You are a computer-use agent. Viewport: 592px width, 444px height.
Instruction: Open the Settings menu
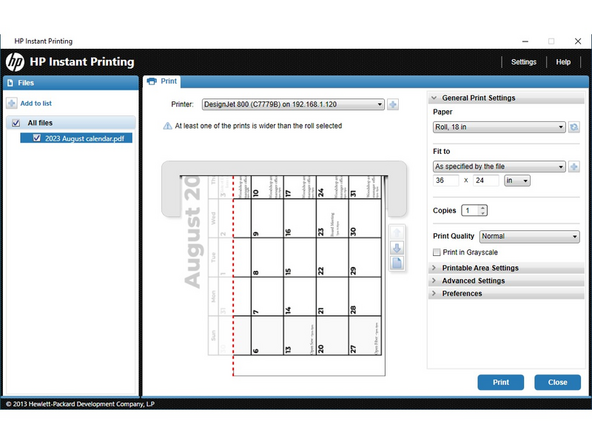click(524, 62)
